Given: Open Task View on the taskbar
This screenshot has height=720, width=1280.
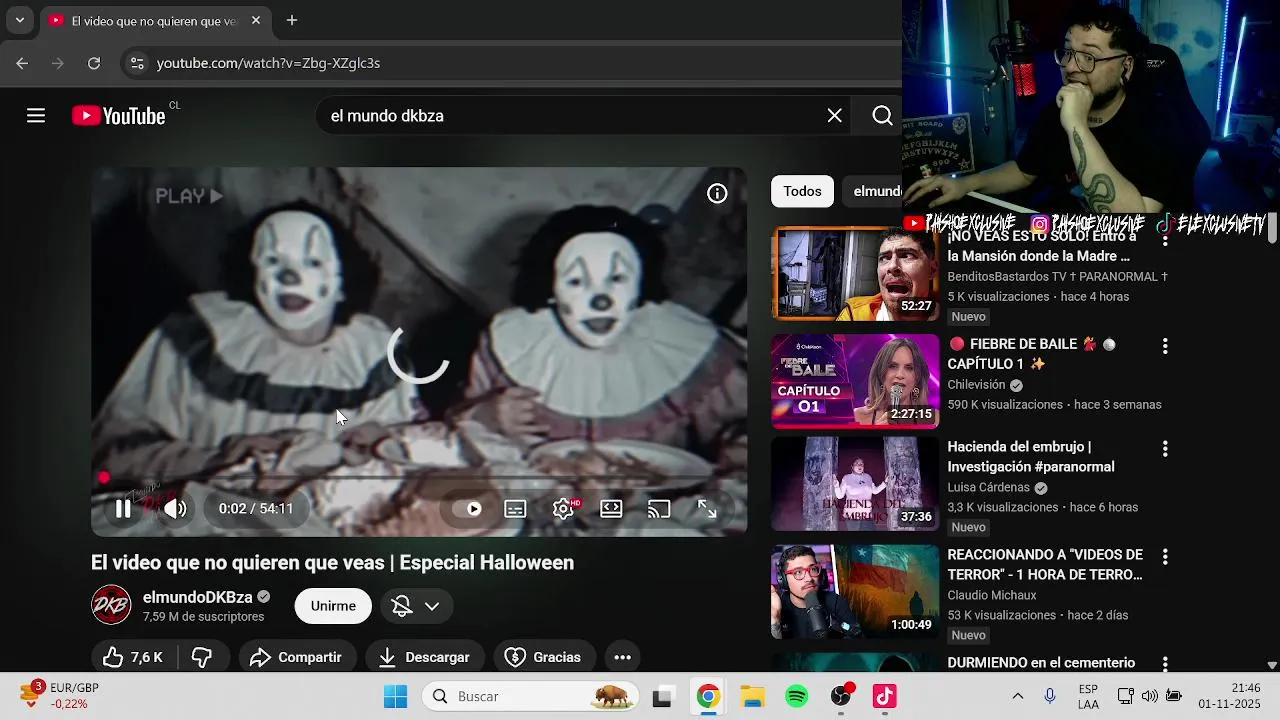Looking at the screenshot, I should point(662,697).
